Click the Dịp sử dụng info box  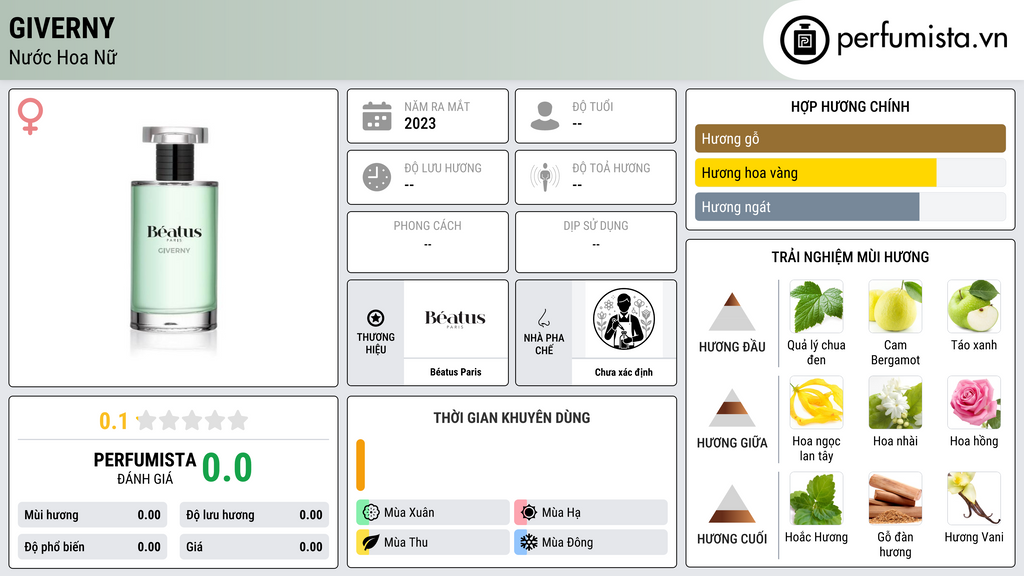[x=596, y=242]
